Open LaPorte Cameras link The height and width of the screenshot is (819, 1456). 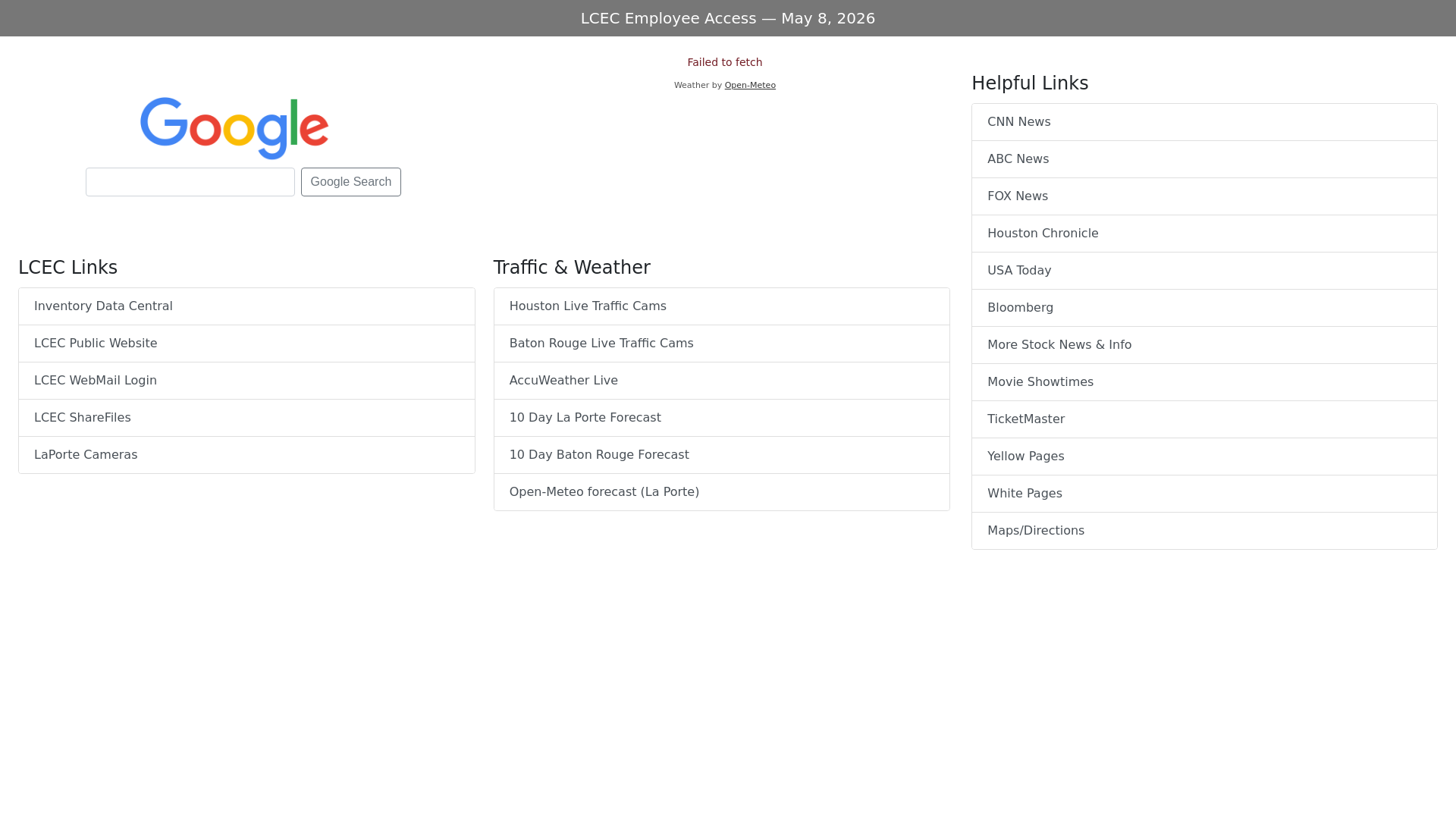(246, 455)
